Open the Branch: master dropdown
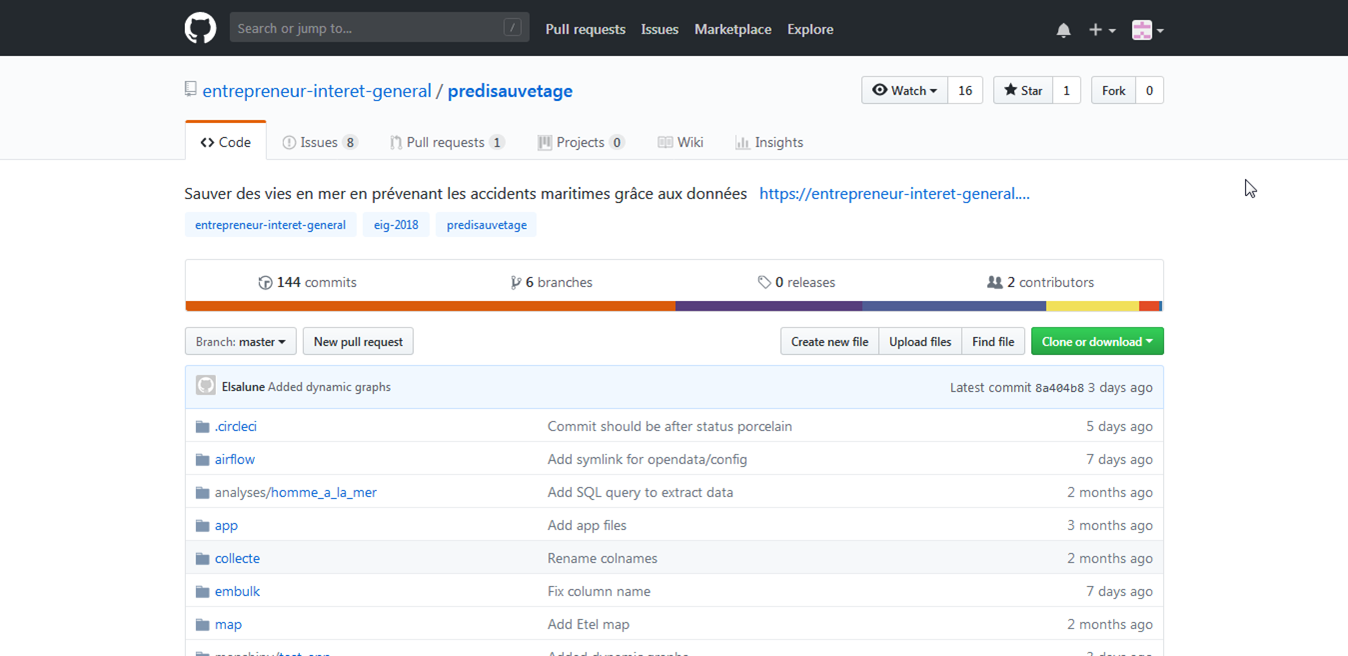1348x656 pixels. click(x=241, y=341)
